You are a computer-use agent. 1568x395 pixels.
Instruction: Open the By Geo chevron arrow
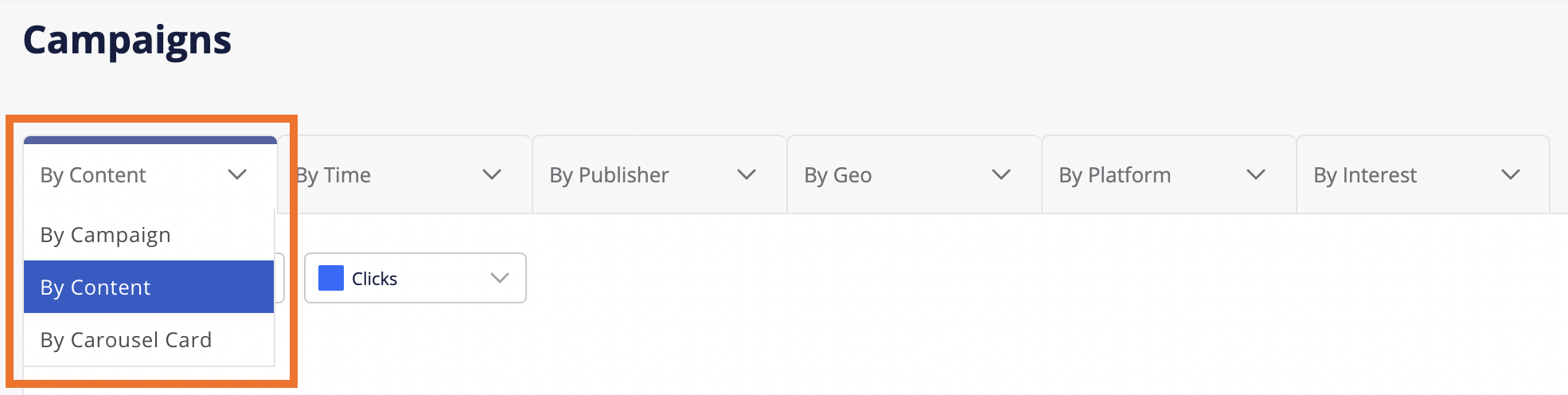tap(1001, 174)
